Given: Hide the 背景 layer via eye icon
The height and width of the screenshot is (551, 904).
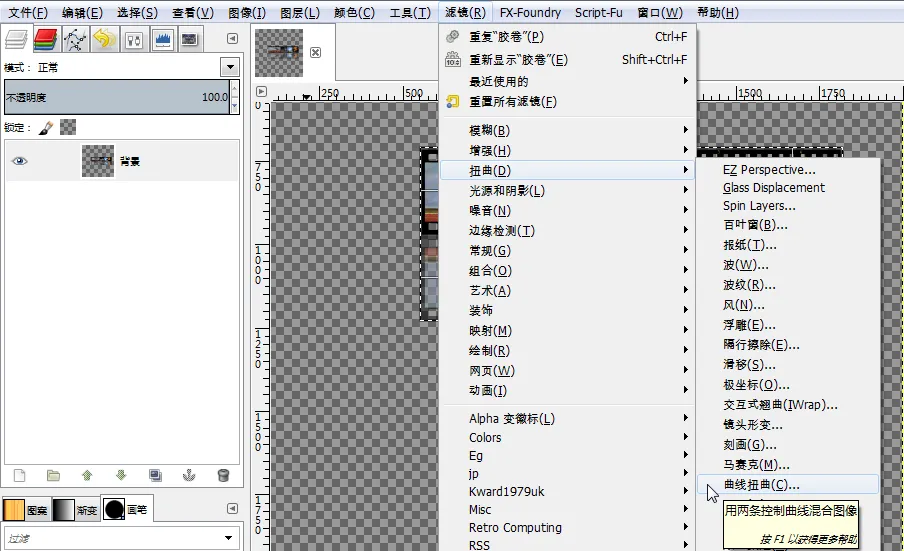Looking at the screenshot, I should [20, 161].
